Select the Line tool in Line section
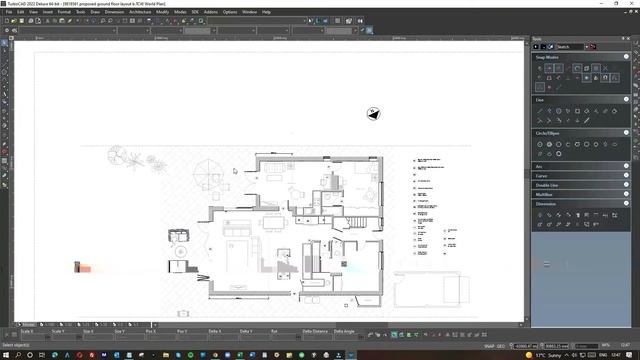The width and height of the screenshot is (640, 360). (540, 111)
